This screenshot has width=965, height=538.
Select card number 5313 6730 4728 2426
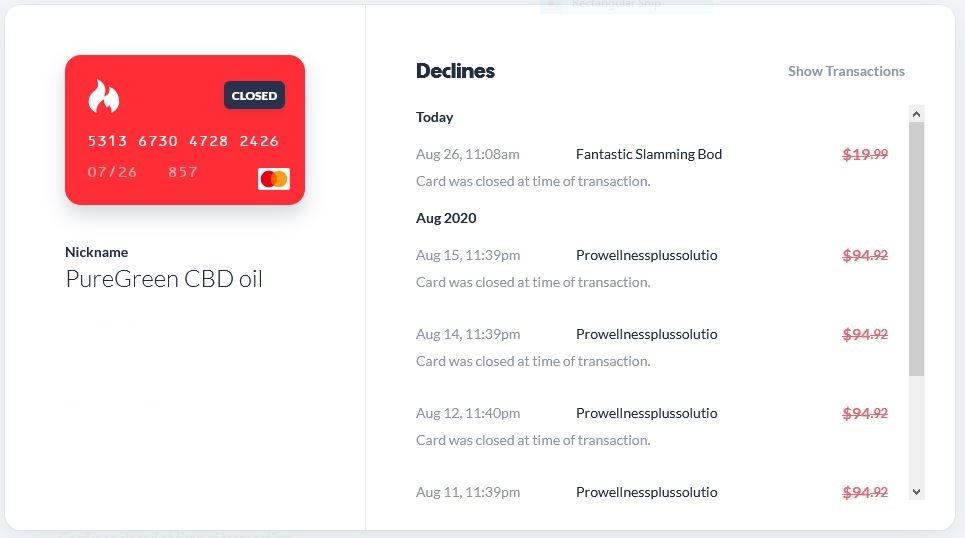point(183,141)
